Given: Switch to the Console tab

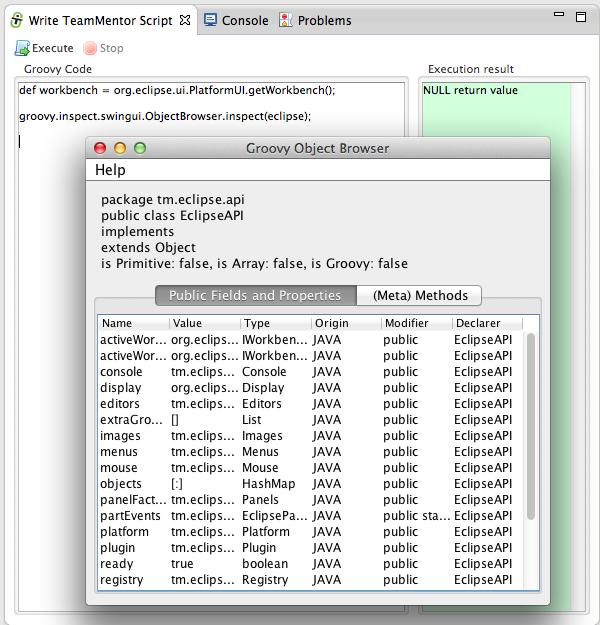Looking at the screenshot, I should coord(236,20).
